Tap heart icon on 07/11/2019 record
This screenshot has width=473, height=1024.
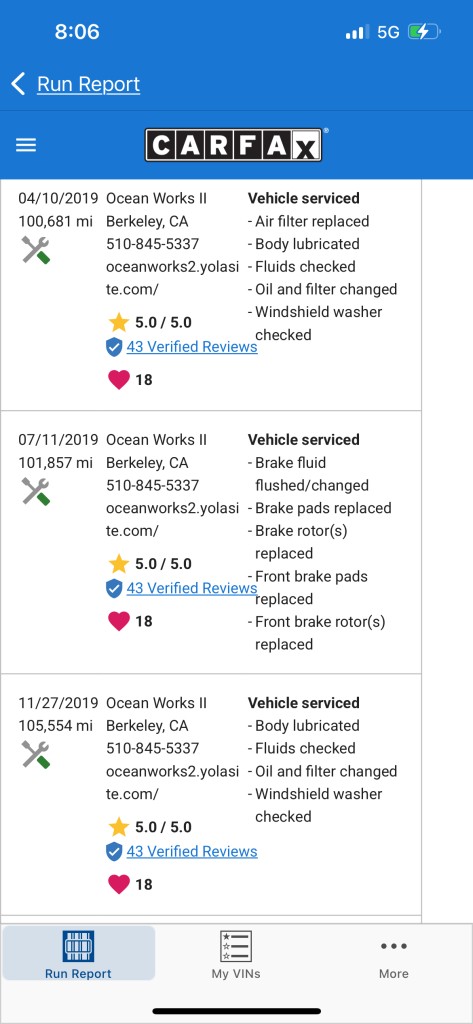click(119, 621)
